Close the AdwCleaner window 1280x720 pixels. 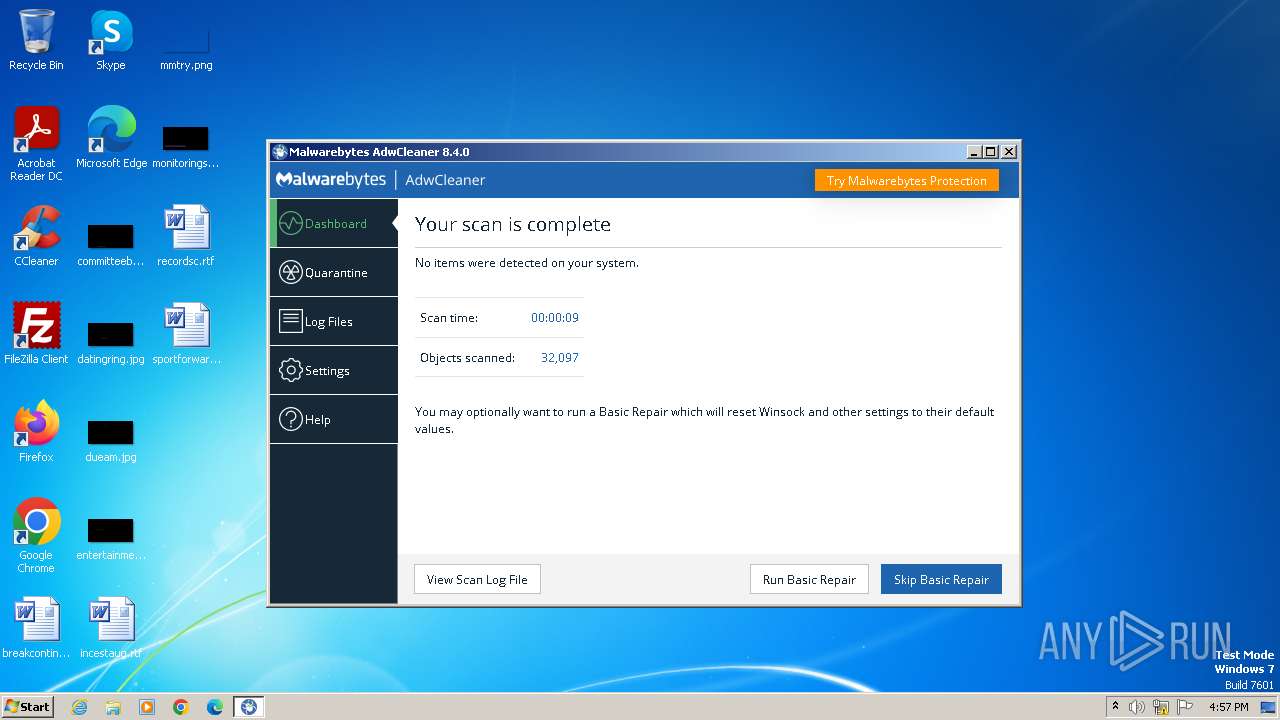click(1009, 152)
